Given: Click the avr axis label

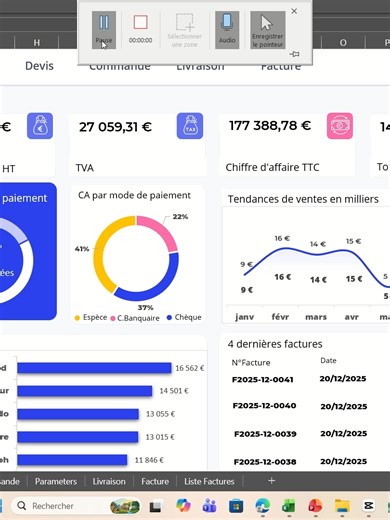Looking at the screenshot, I should [352, 317].
